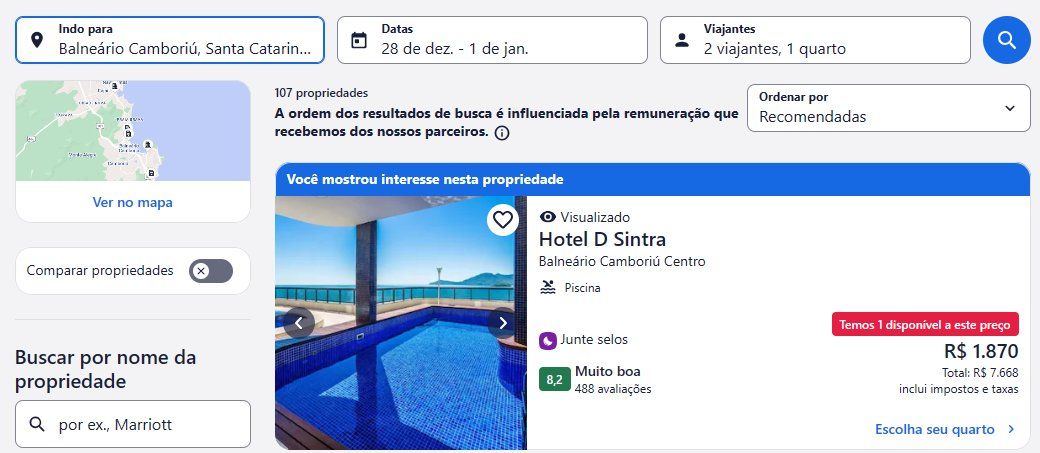Open the Hotel D Sintra title

602,239
